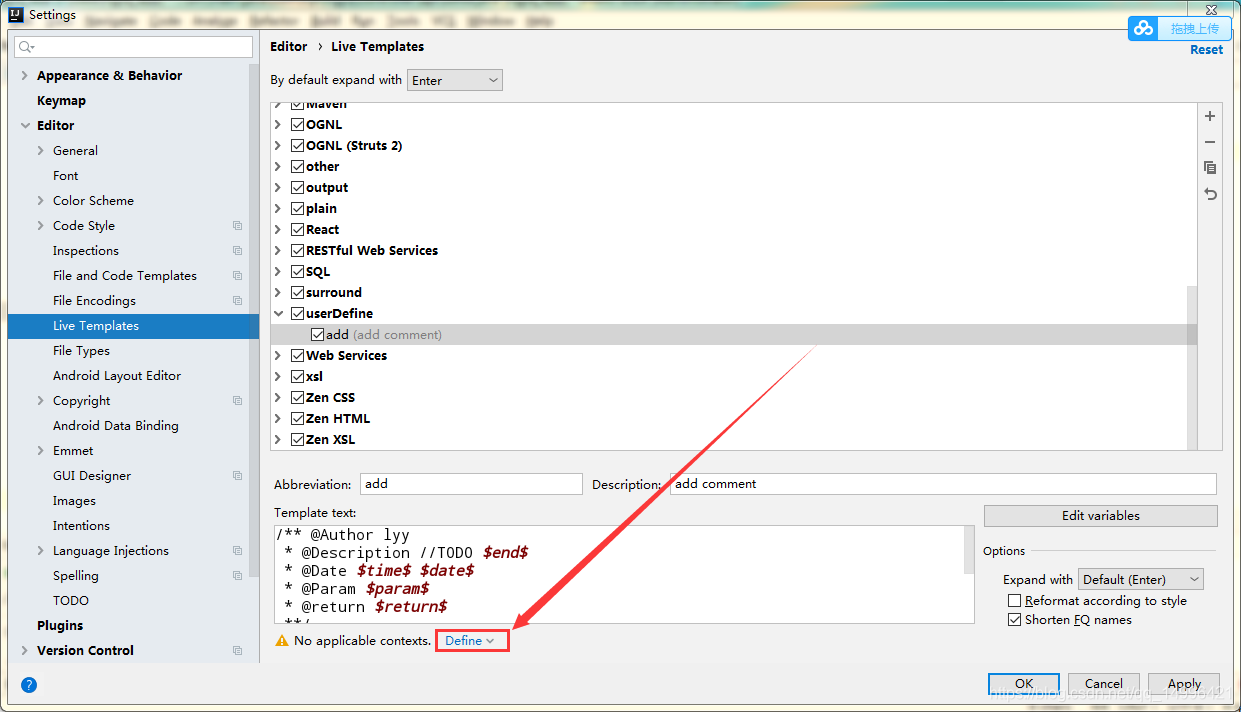Image resolution: width=1241 pixels, height=712 pixels.
Task: Open the Define contexts dropdown link
Action: click(x=470, y=641)
